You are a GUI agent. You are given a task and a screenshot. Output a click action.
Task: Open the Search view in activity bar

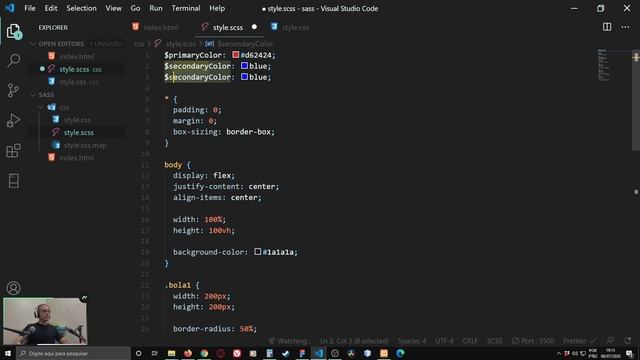pos(13,60)
